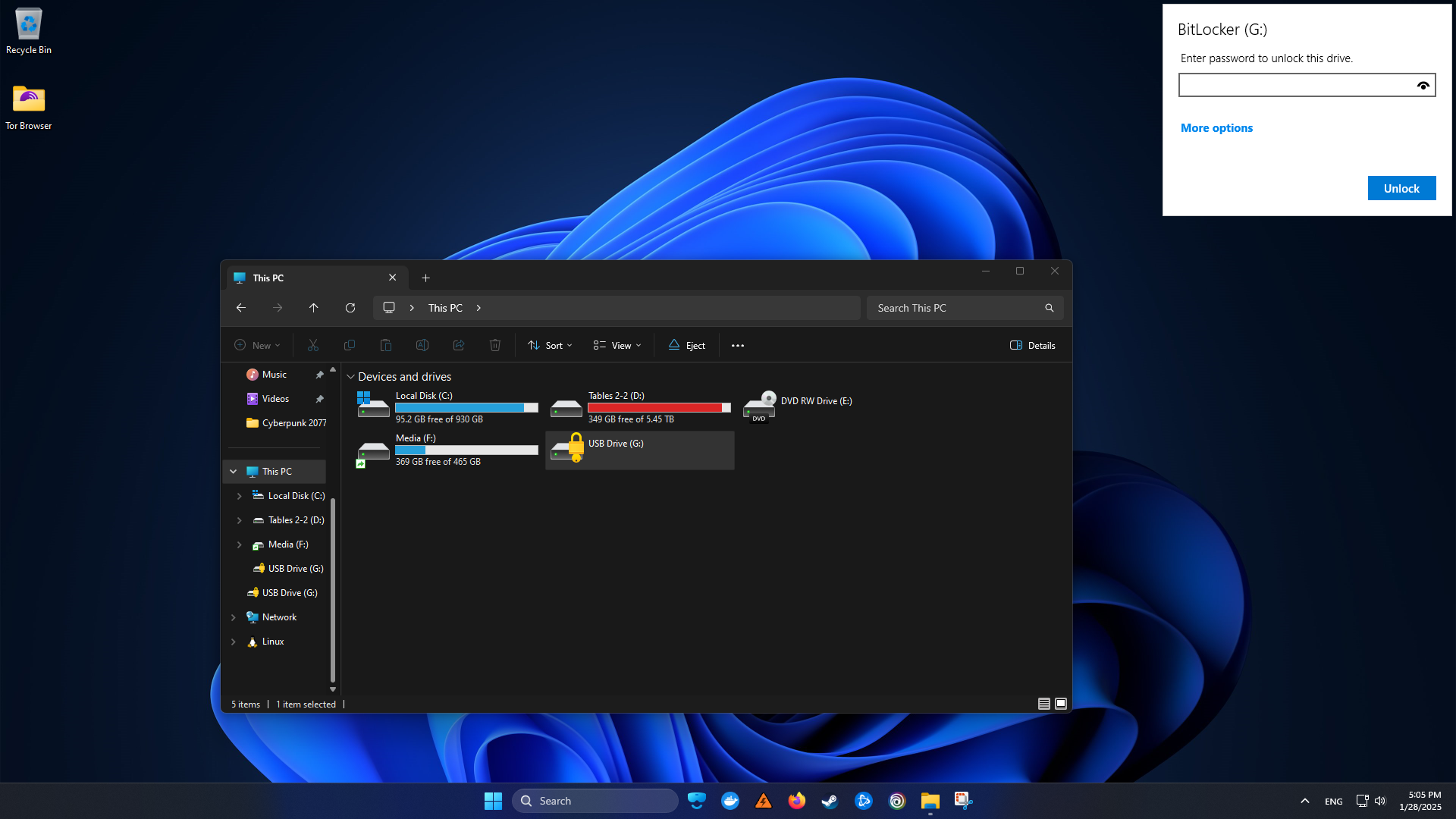Expand Media (F:) in sidebar
Viewport: 1456px width, 819px height.
tap(240, 544)
